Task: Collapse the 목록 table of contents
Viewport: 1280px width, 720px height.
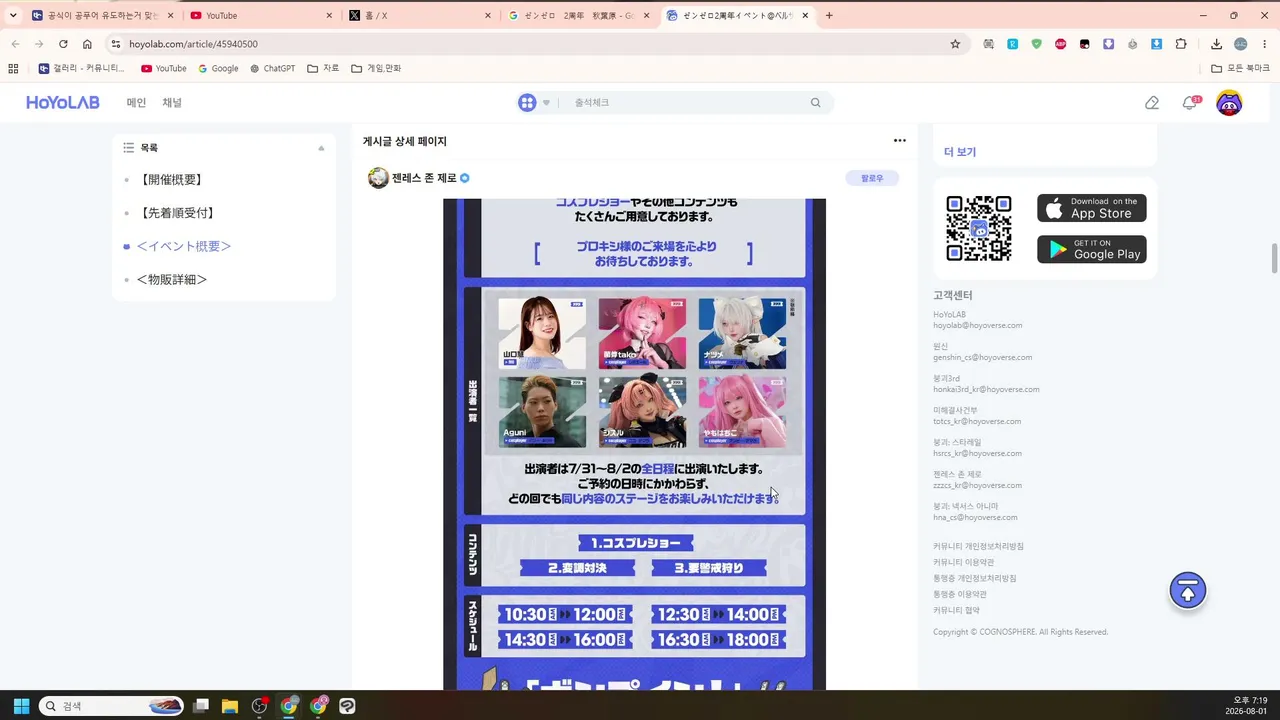Action: click(321, 148)
